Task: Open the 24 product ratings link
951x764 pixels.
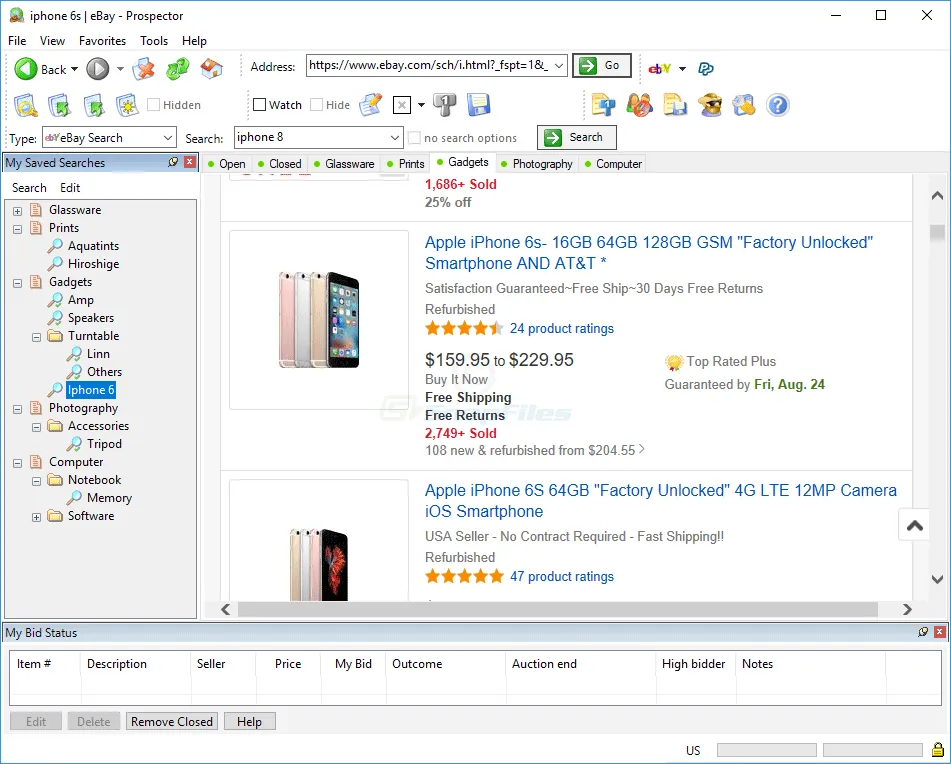Action: pyautogui.click(x=562, y=329)
